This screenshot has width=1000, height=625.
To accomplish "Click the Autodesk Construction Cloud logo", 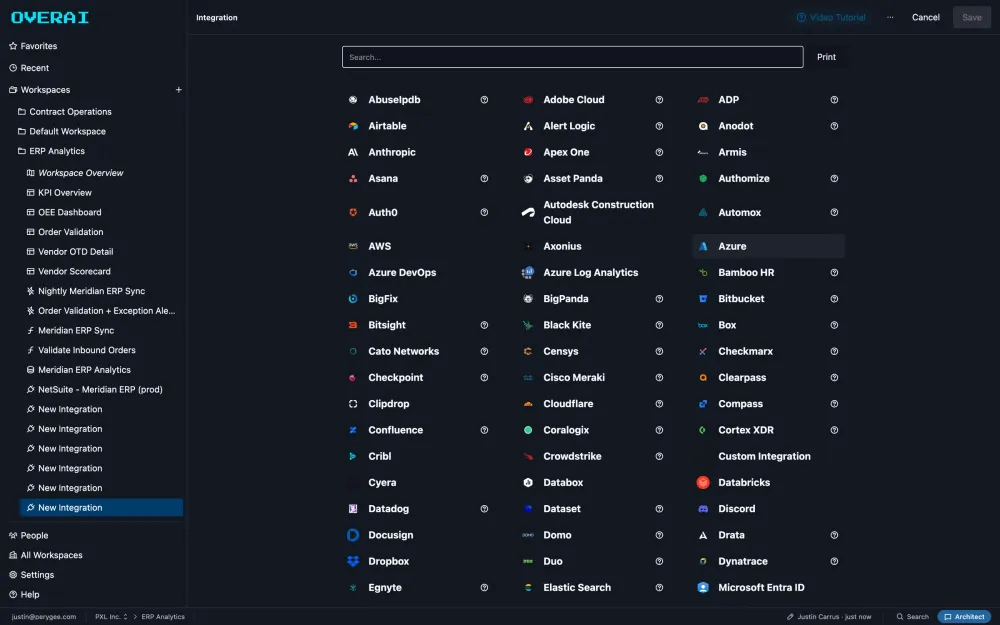I will pos(528,212).
